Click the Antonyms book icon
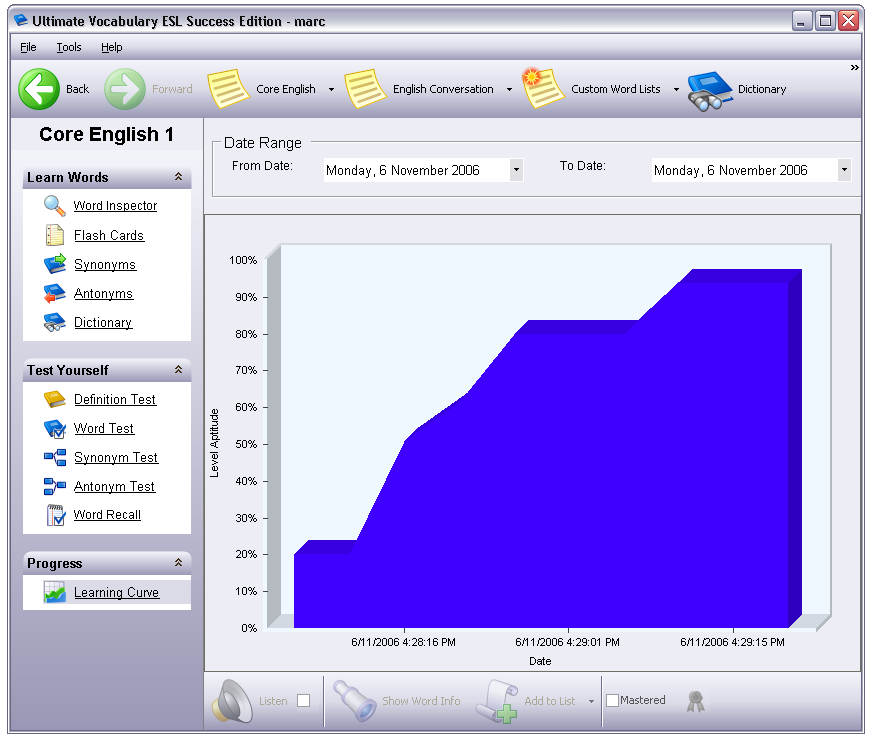This screenshot has height=744, width=875. tap(55, 293)
